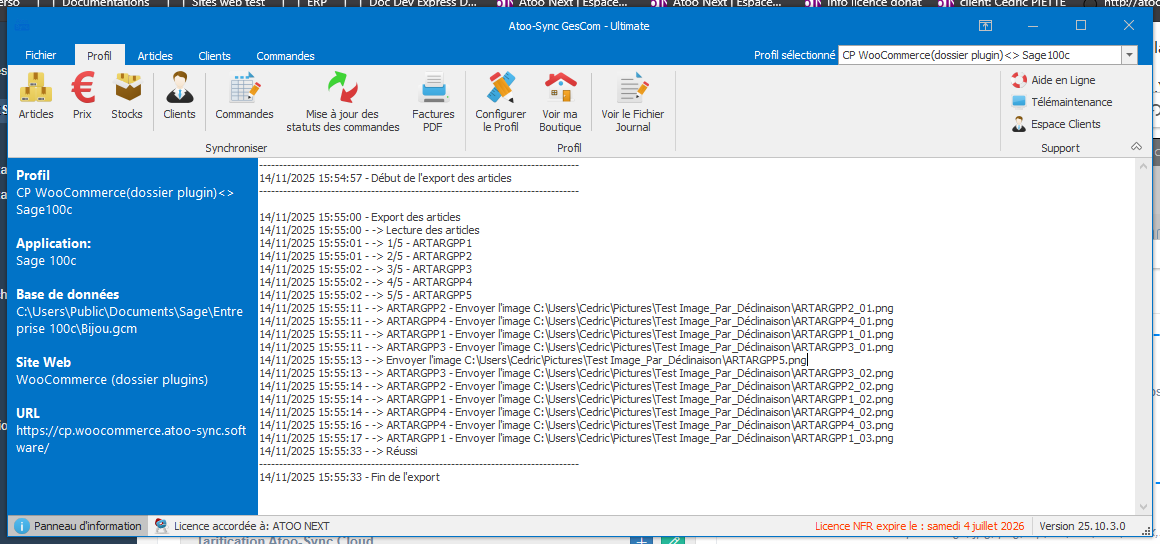Start Télémaintenance session
1160x544 pixels.
[1062, 102]
